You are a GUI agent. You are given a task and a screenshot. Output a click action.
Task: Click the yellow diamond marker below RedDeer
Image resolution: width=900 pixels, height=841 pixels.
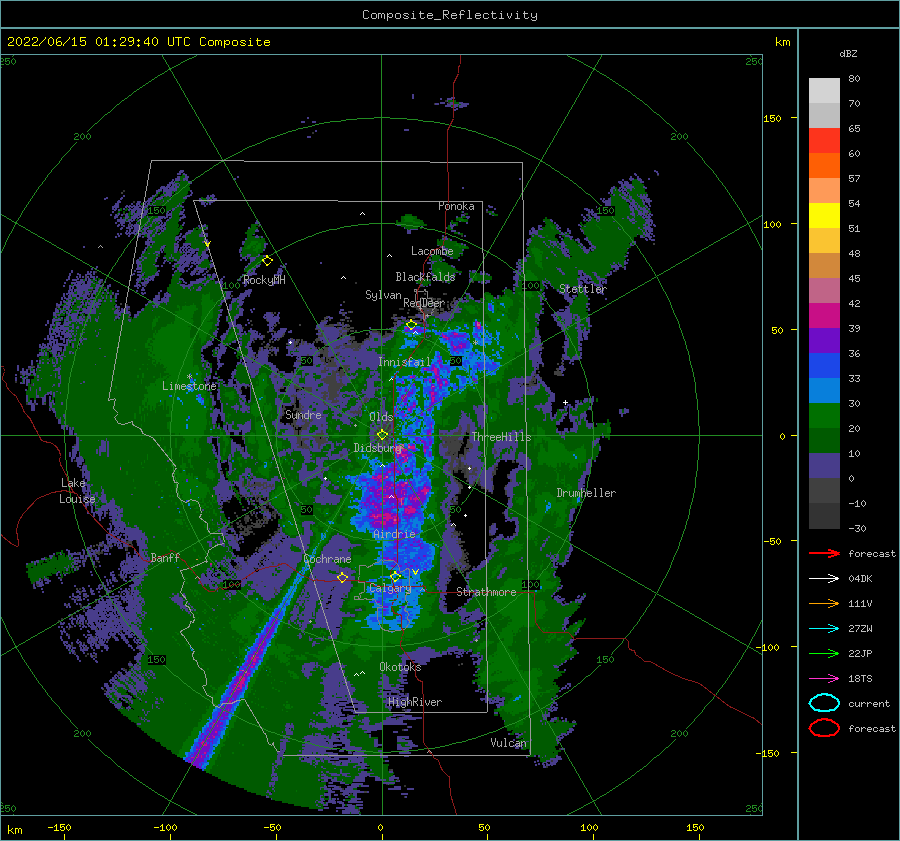click(x=411, y=325)
